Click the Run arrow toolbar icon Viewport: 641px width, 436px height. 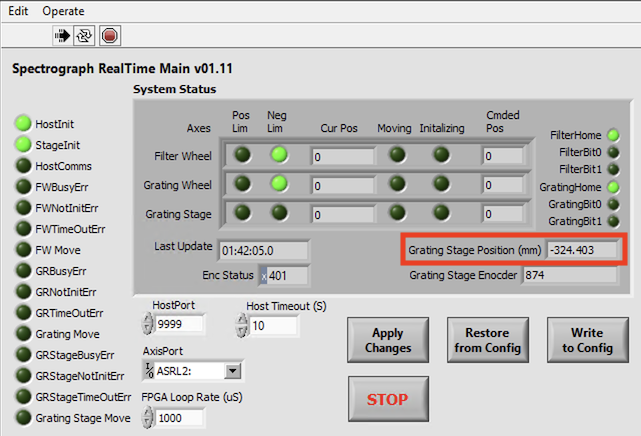click(x=63, y=36)
